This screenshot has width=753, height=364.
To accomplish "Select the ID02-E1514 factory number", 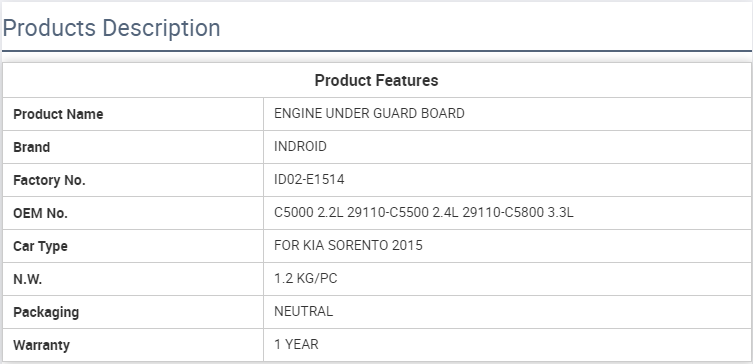I will tap(309, 180).
